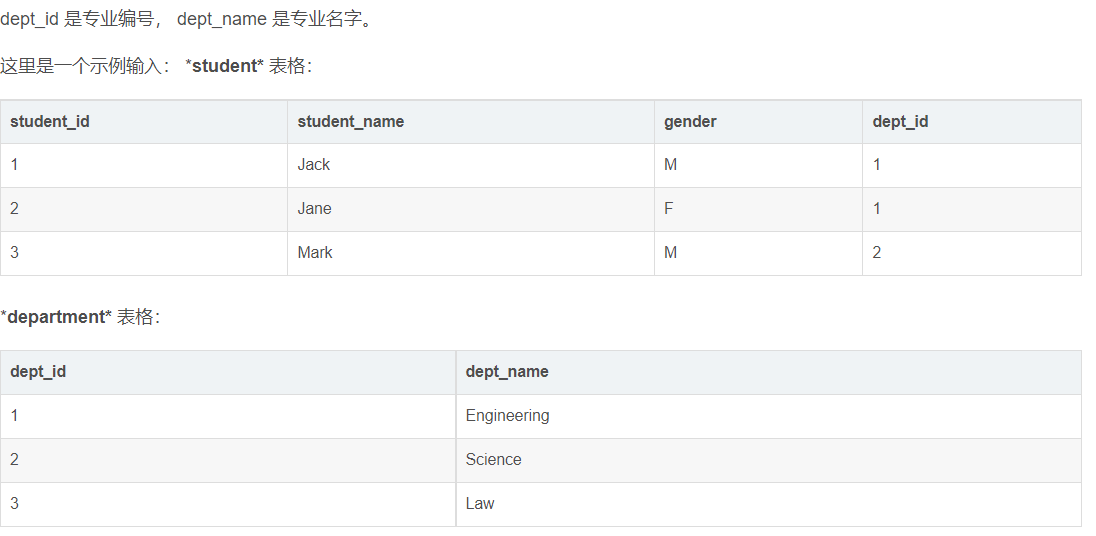The image size is (1096, 536).
Task: Click the cell containing Jane
Action: click(x=471, y=209)
